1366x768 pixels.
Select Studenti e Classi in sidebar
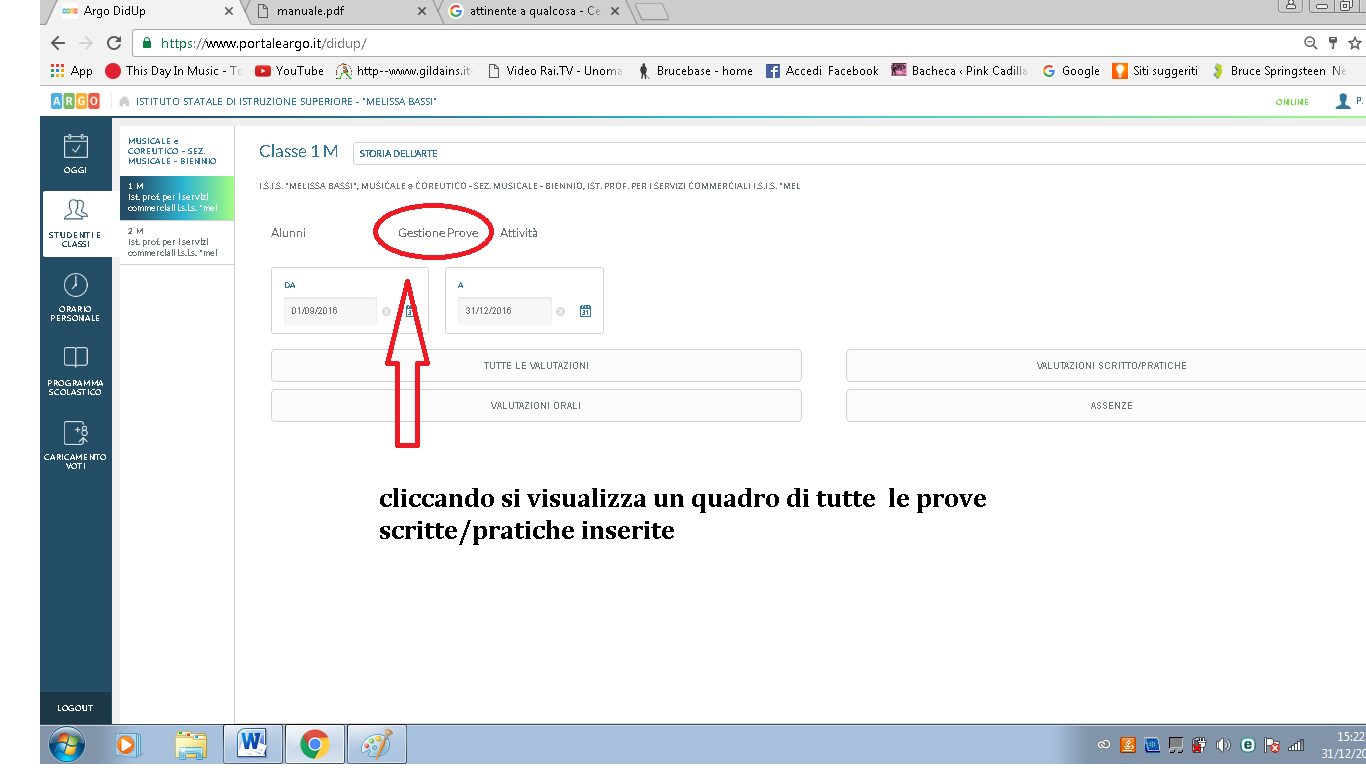point(76,223)
